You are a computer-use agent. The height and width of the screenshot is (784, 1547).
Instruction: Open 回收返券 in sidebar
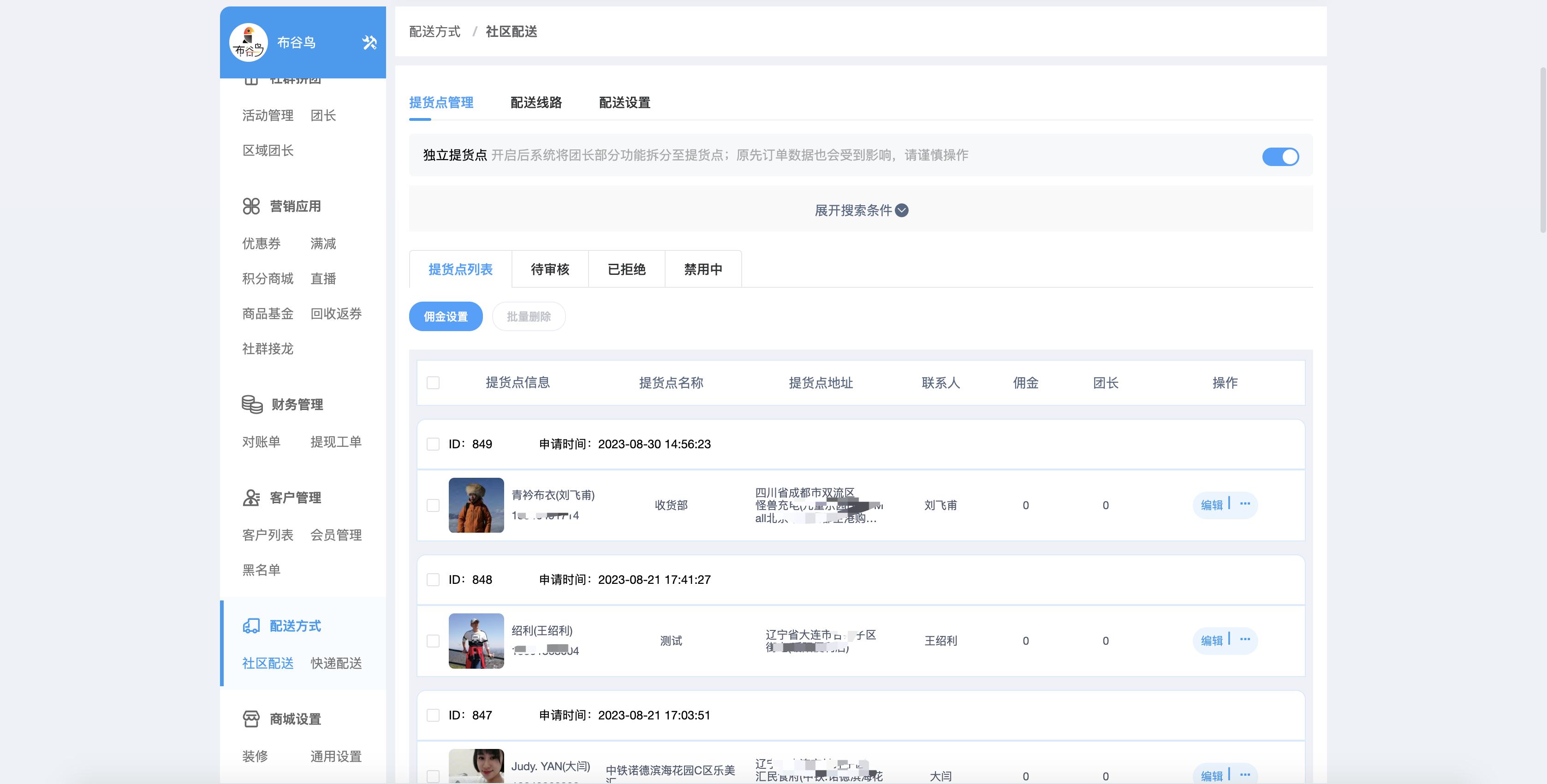[x=336, y=314]
